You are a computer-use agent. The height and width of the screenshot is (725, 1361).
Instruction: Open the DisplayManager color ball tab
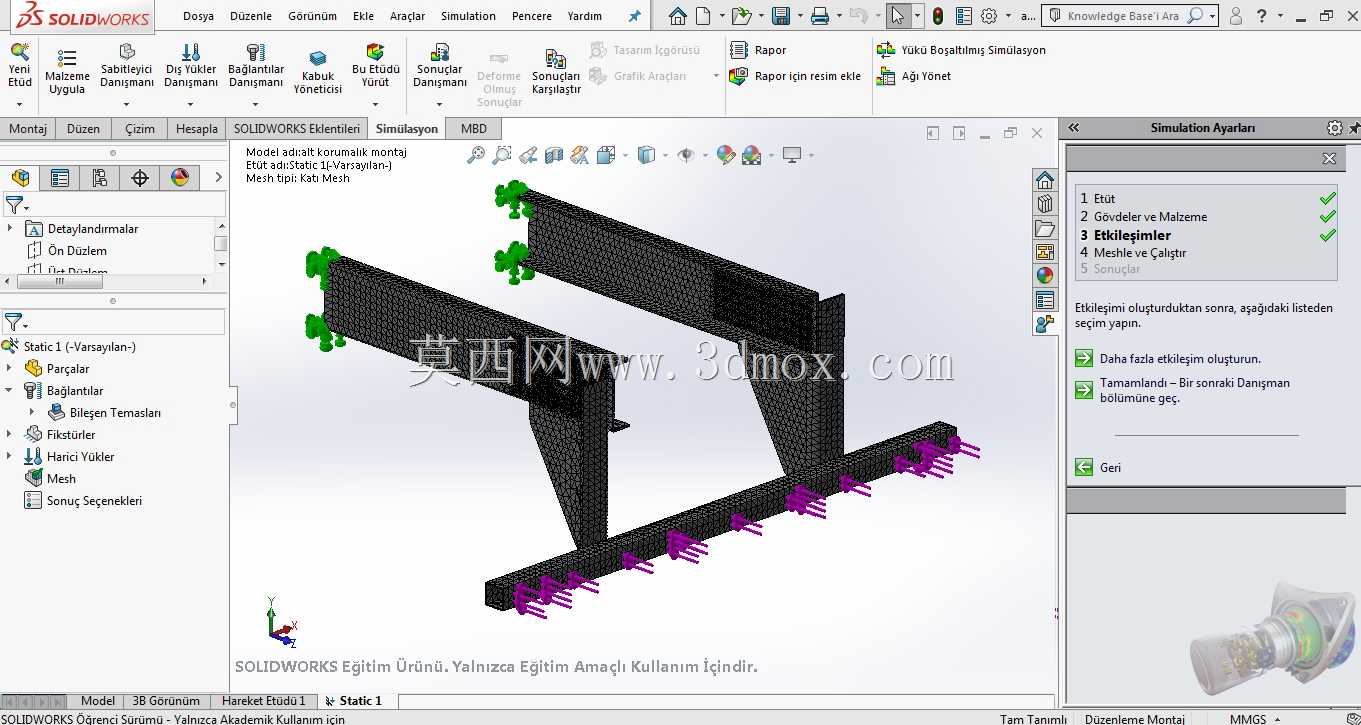point(180,178)
